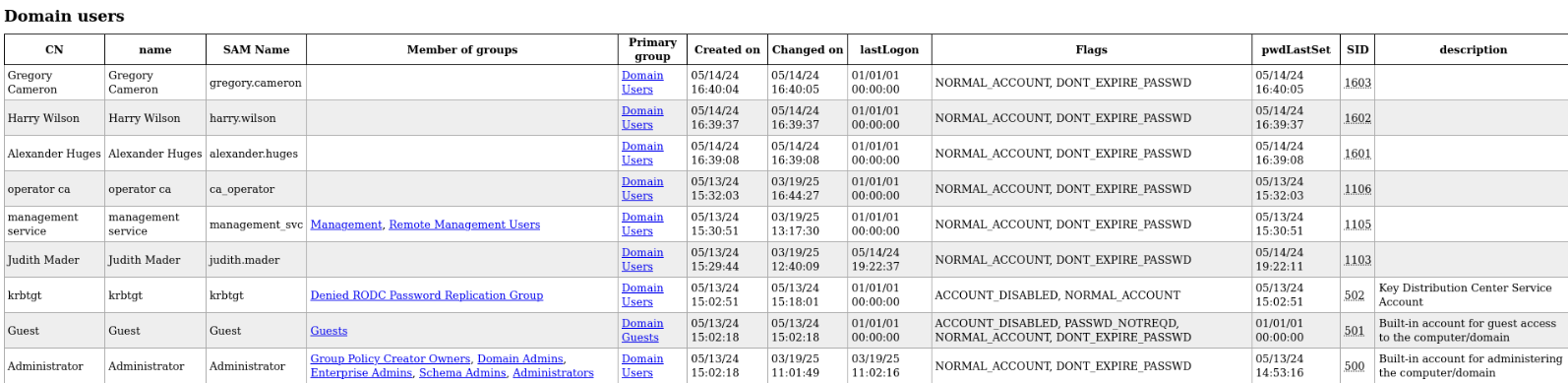Open the Remote Management Users group link

tap(464, 224)
